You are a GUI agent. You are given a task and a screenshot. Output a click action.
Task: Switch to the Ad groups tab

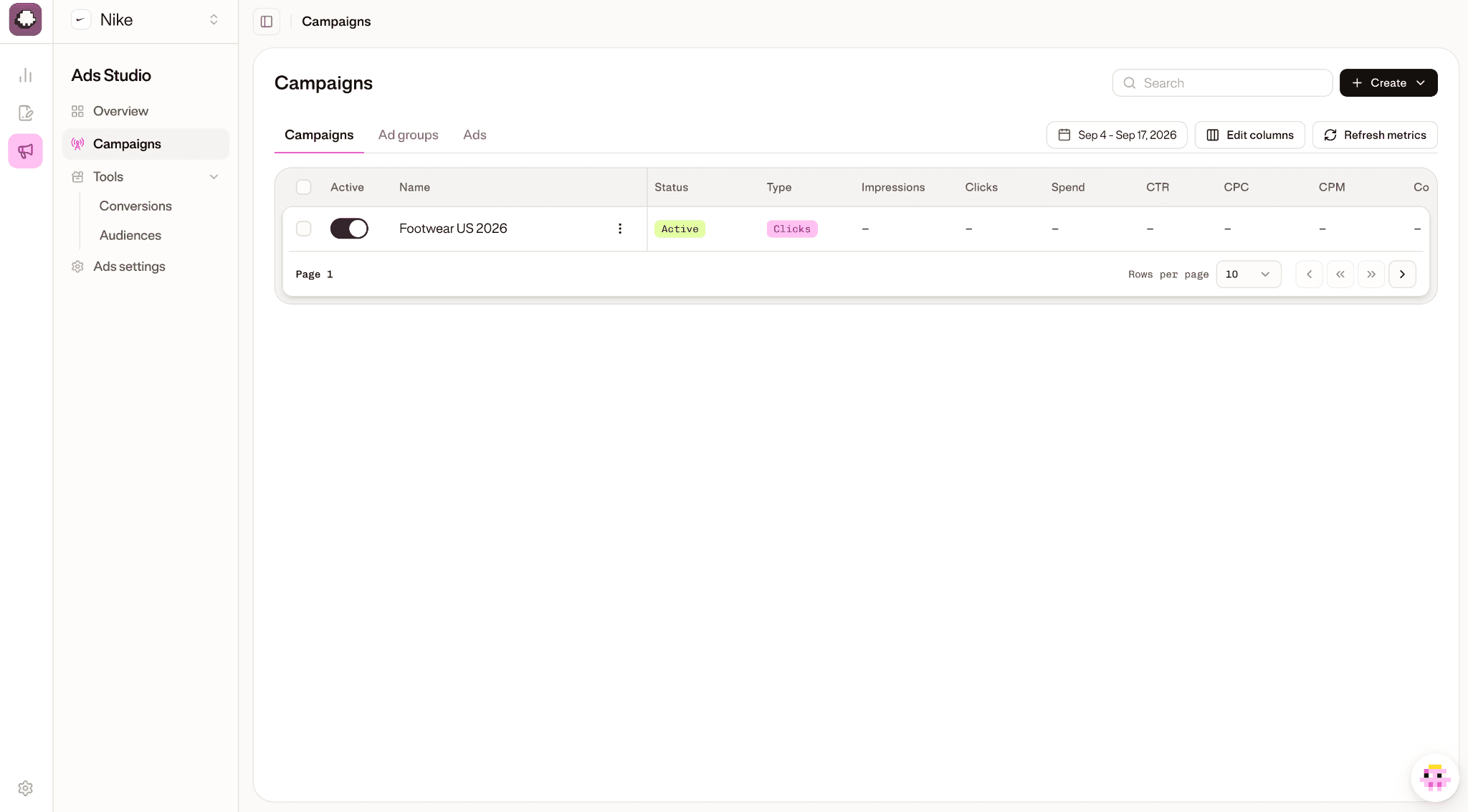(409, 135)
